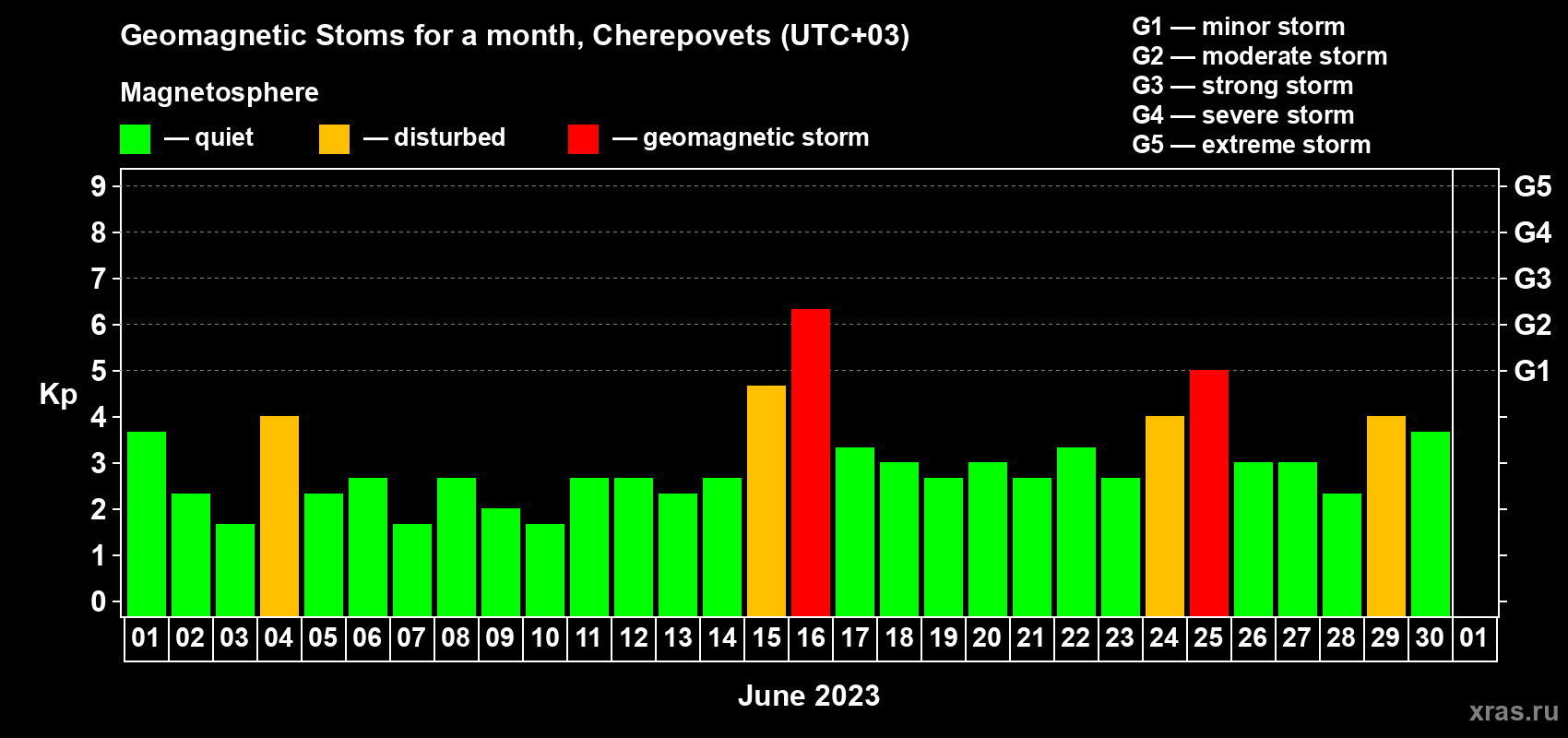1568x738 pixels.
Task: Click the 'G3 — strong storm' legend line
Action: point(1243,86)
